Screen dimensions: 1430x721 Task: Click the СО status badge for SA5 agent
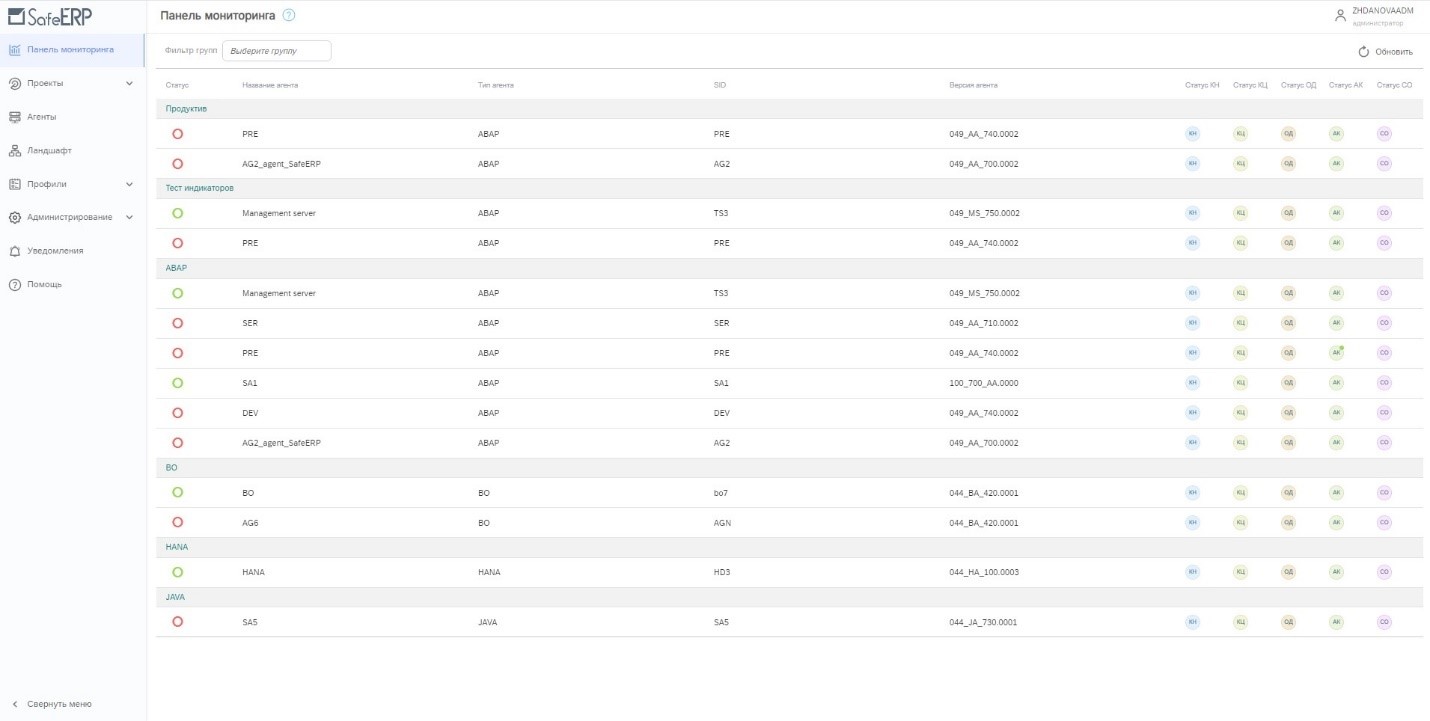(x=1385, y=622)
